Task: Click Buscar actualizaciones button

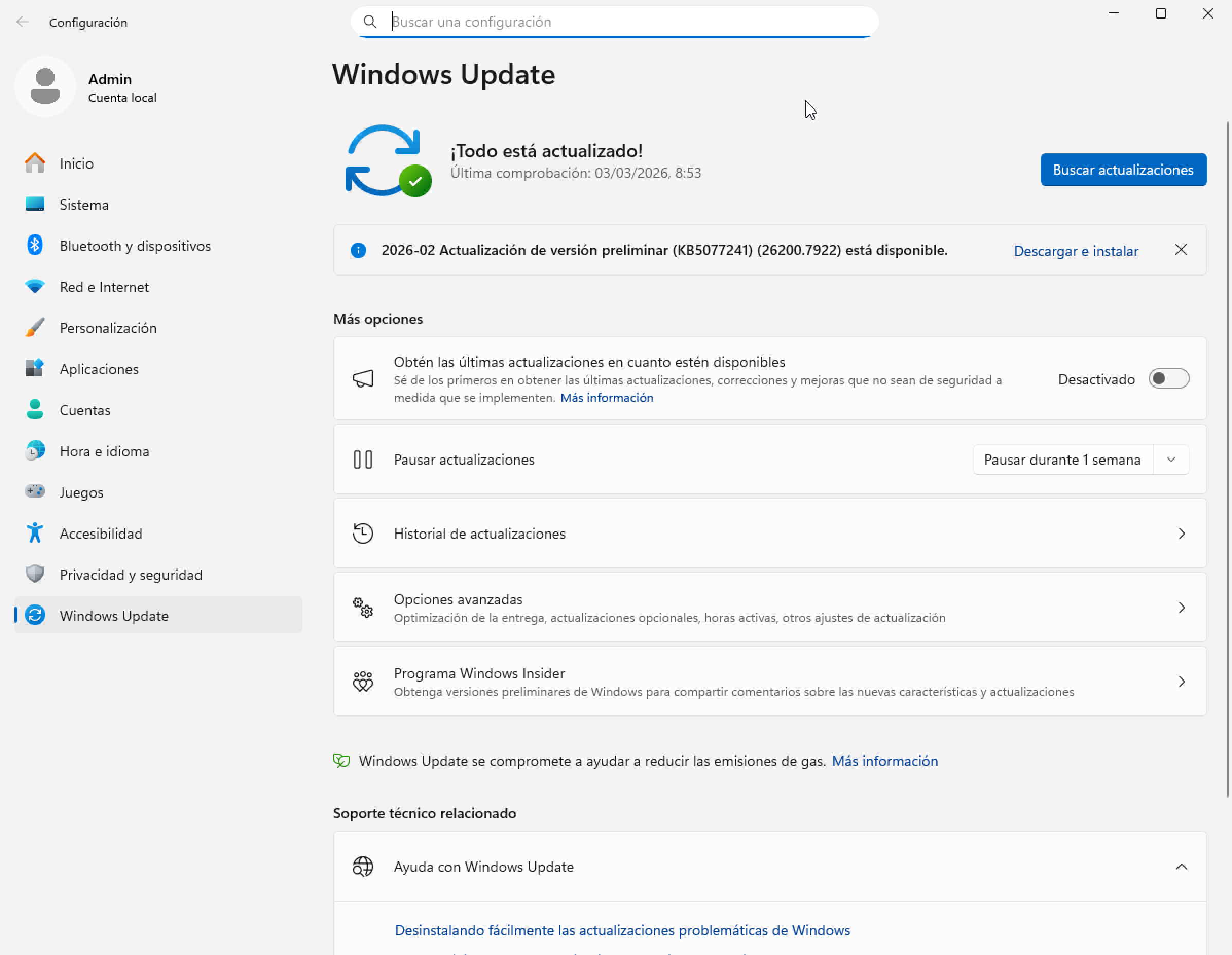Action: coord(1123,170)
